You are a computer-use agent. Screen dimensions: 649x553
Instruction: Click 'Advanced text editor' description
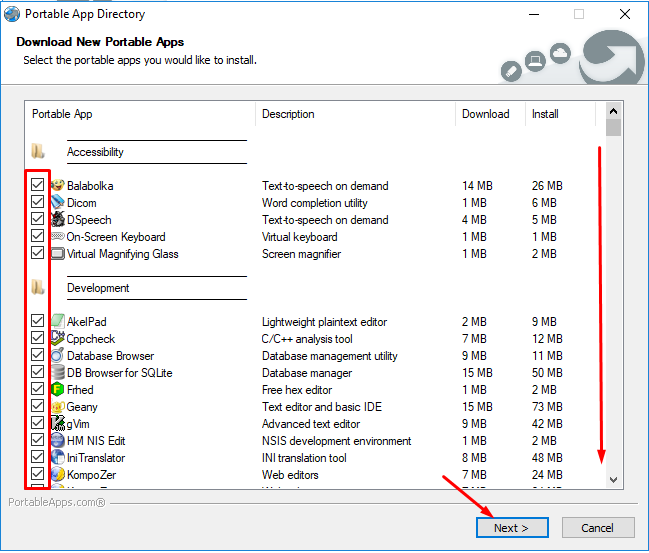click(311, 424)
